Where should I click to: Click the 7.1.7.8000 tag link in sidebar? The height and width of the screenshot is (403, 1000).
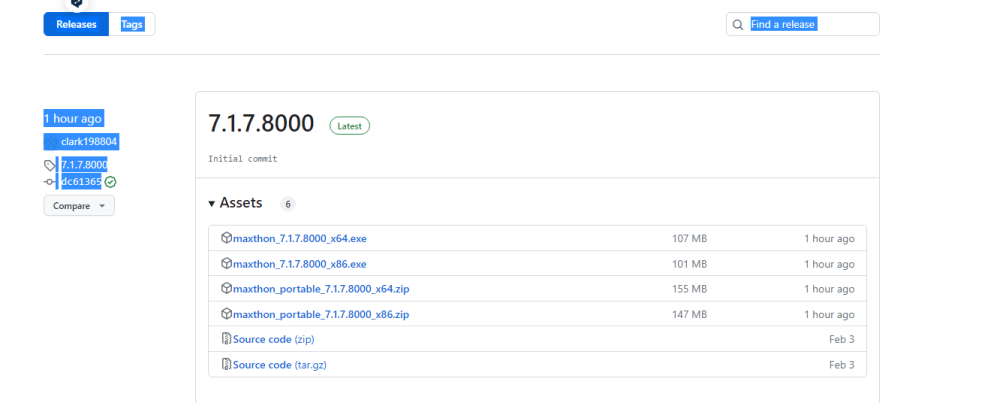pos(84,165)
